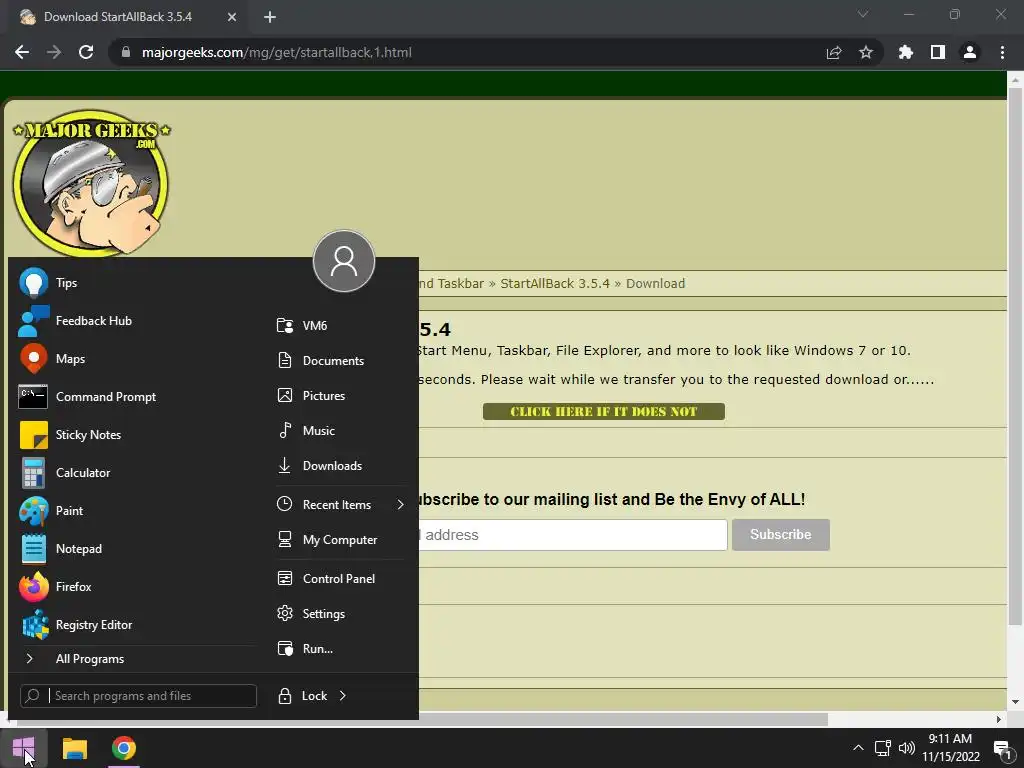Viewport: 1024px width, 768px height.
Task: Click the Search programs and files box
Action: coord(138,696)
